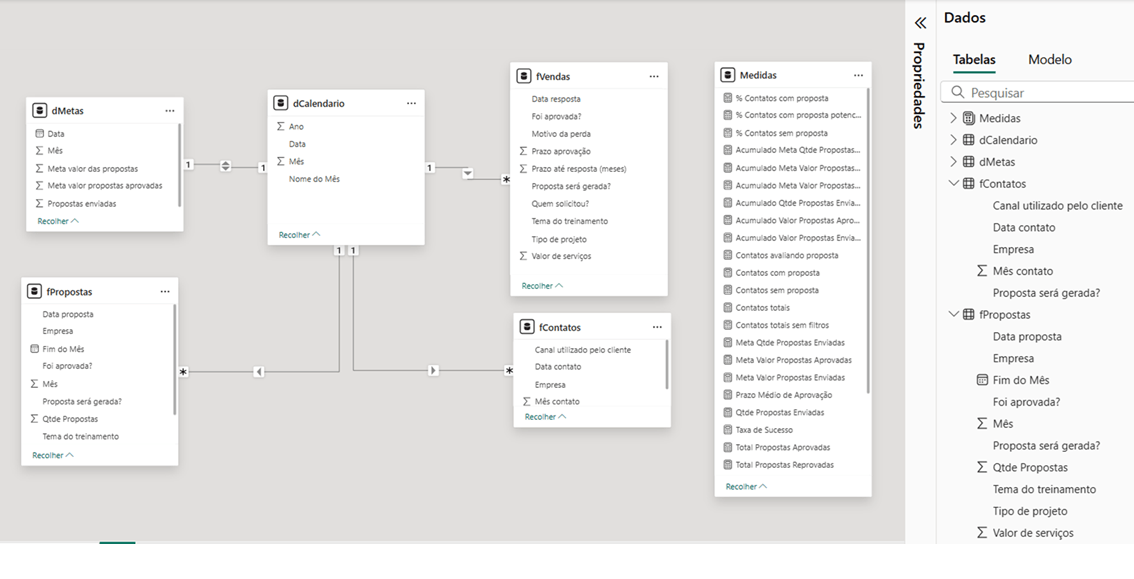Expand the Medidas table in Dados pane
The height and width of the screenshot is (579, 1134).
click(x=953, y=118)
